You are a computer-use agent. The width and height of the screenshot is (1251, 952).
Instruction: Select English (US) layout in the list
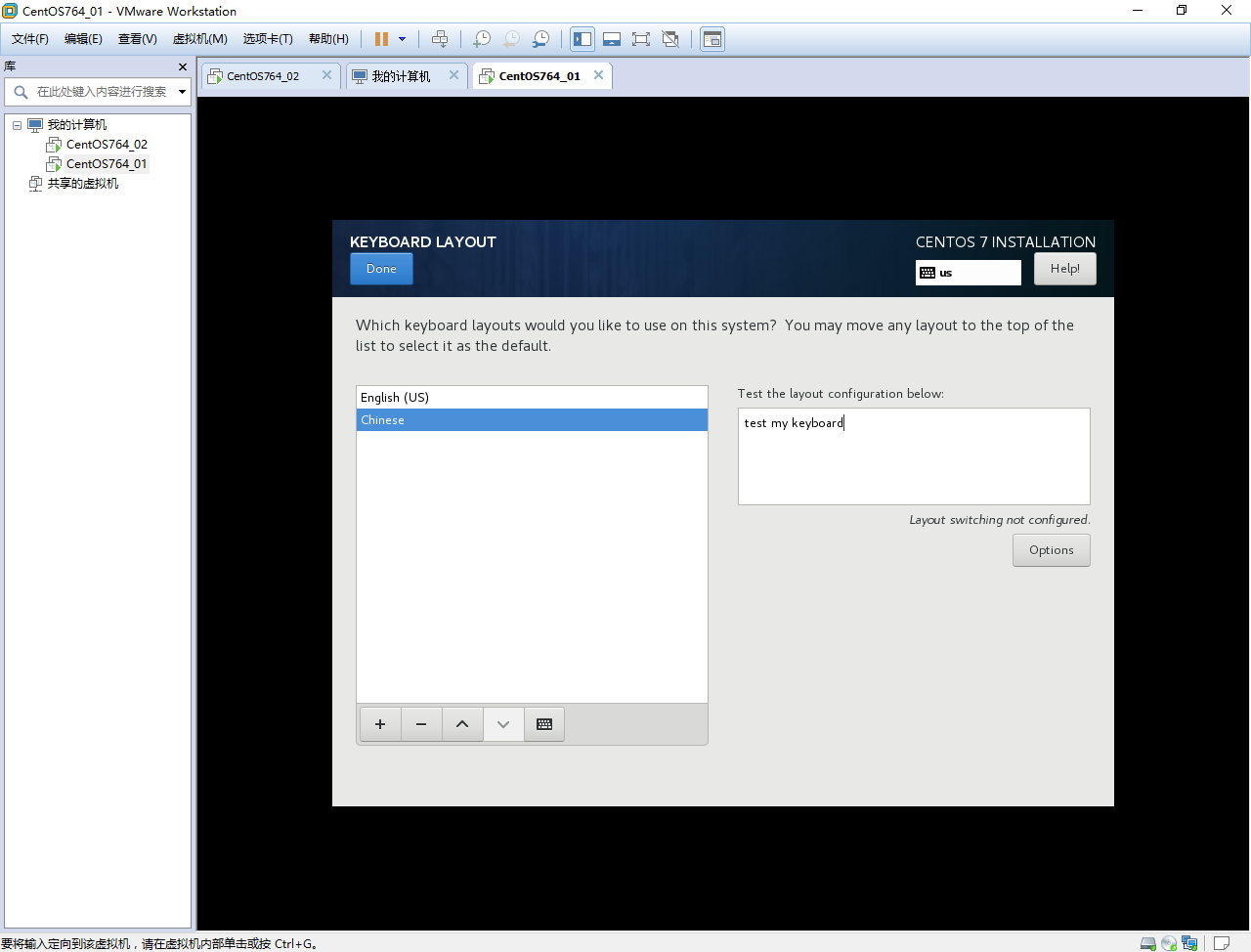pyautogui.click(x=532, y=397)
